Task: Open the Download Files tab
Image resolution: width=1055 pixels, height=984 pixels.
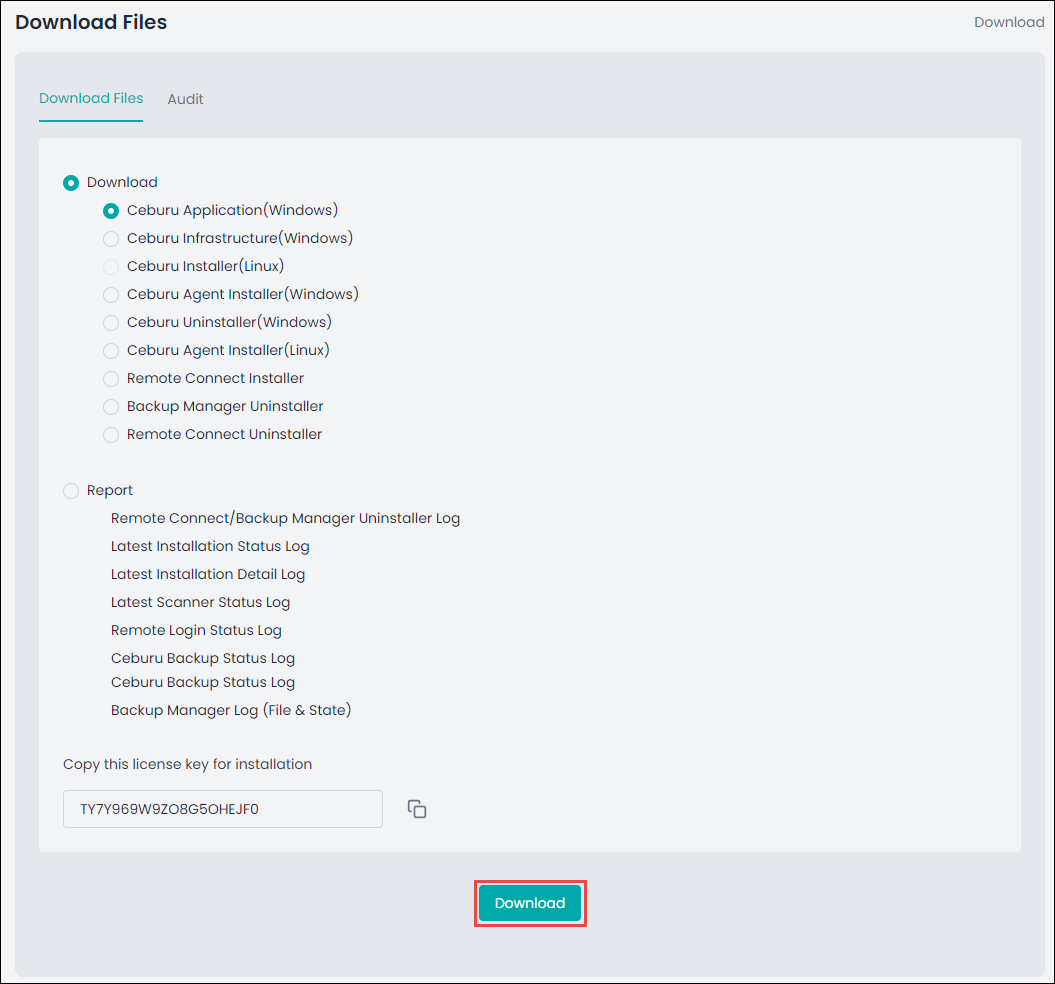Action: click(91, 98)
